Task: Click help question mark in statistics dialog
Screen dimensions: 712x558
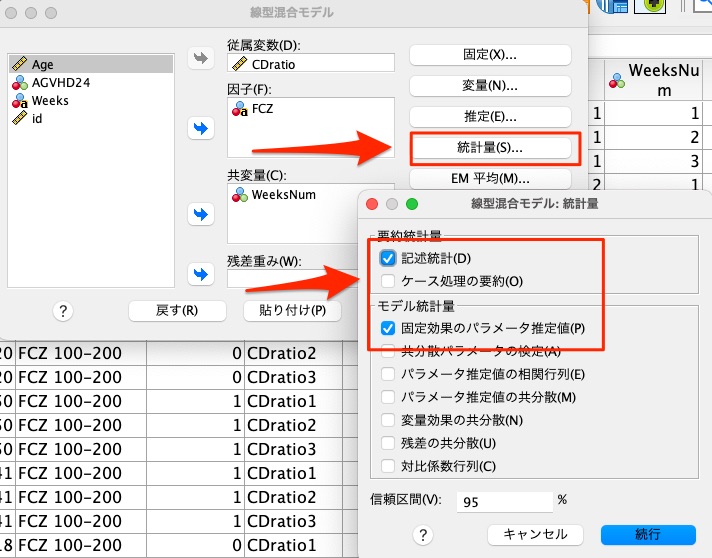Action: [x=423, y=535]
